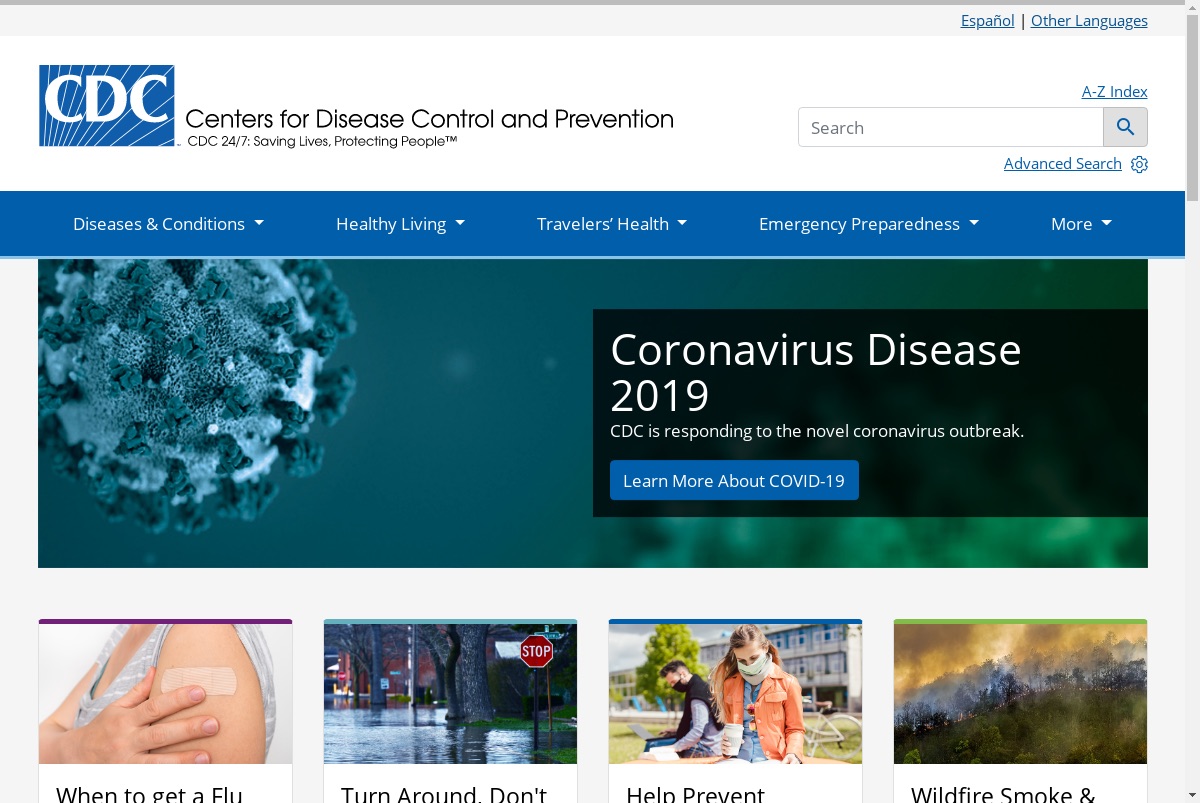Click the search magnifier button
The image size is (1200, 803).
click(x=1125, y=127)
